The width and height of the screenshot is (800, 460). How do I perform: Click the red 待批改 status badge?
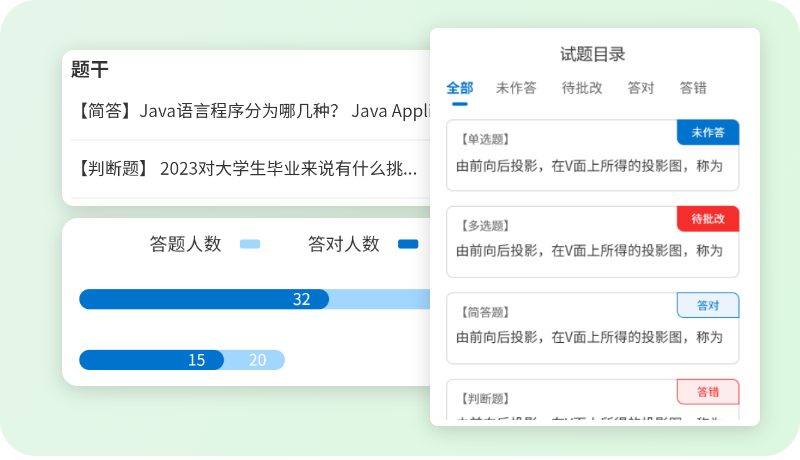point(708,218)
